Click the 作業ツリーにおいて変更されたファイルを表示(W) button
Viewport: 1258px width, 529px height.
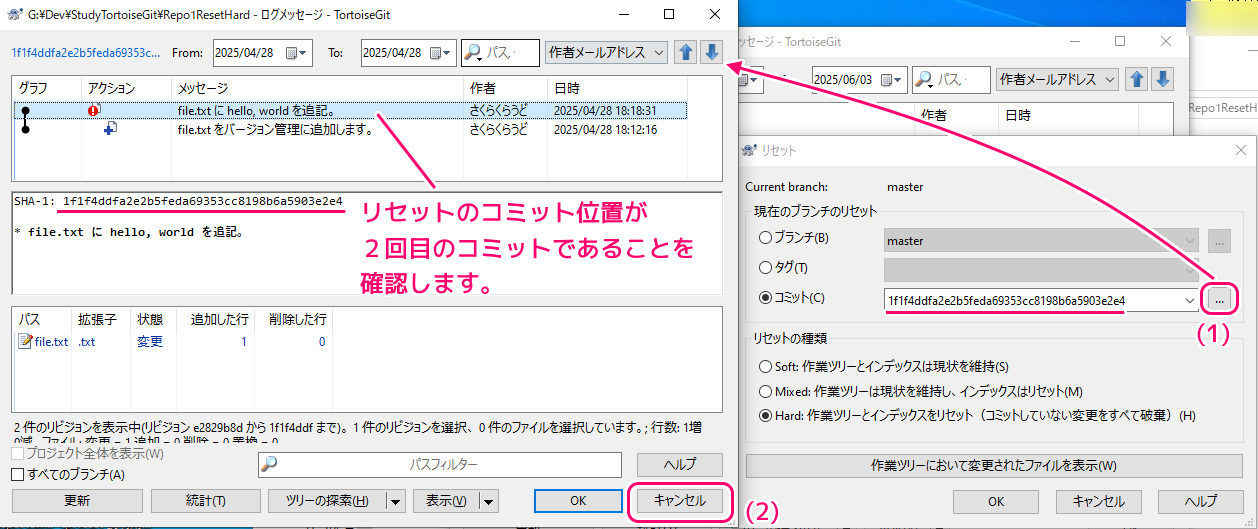(x=993, y=465)
